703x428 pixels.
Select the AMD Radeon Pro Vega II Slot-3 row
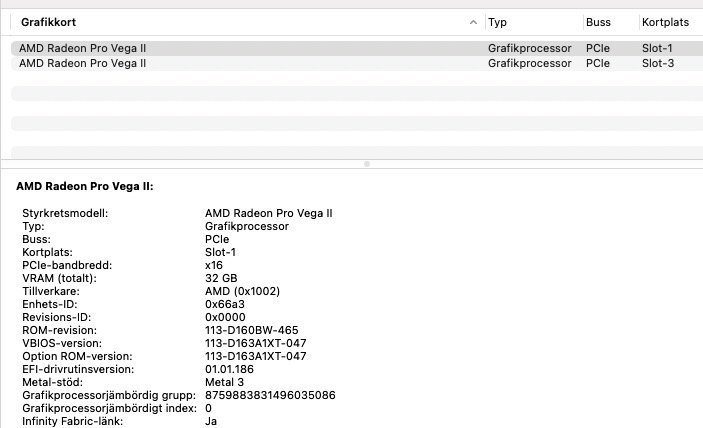[83, 63]
